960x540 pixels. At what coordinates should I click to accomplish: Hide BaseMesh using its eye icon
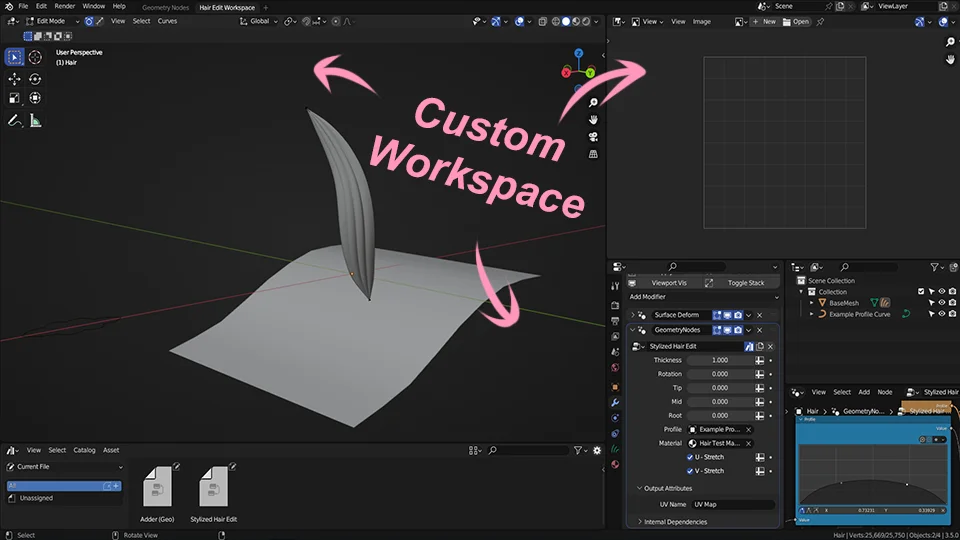coord(941,302)
